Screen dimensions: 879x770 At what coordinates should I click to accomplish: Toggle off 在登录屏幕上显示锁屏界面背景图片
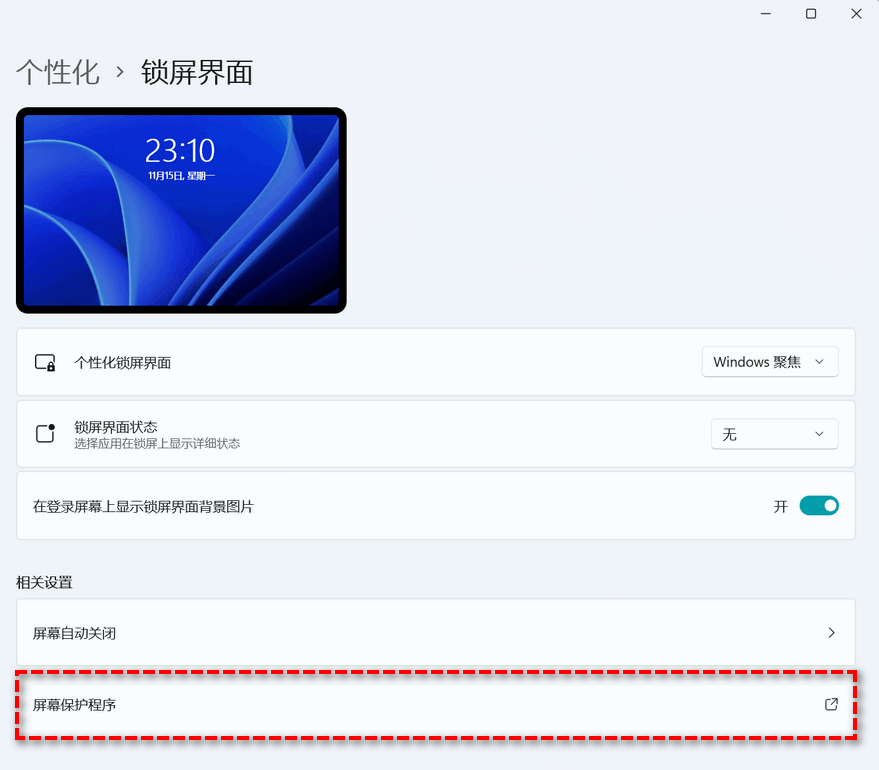point(819,506)
